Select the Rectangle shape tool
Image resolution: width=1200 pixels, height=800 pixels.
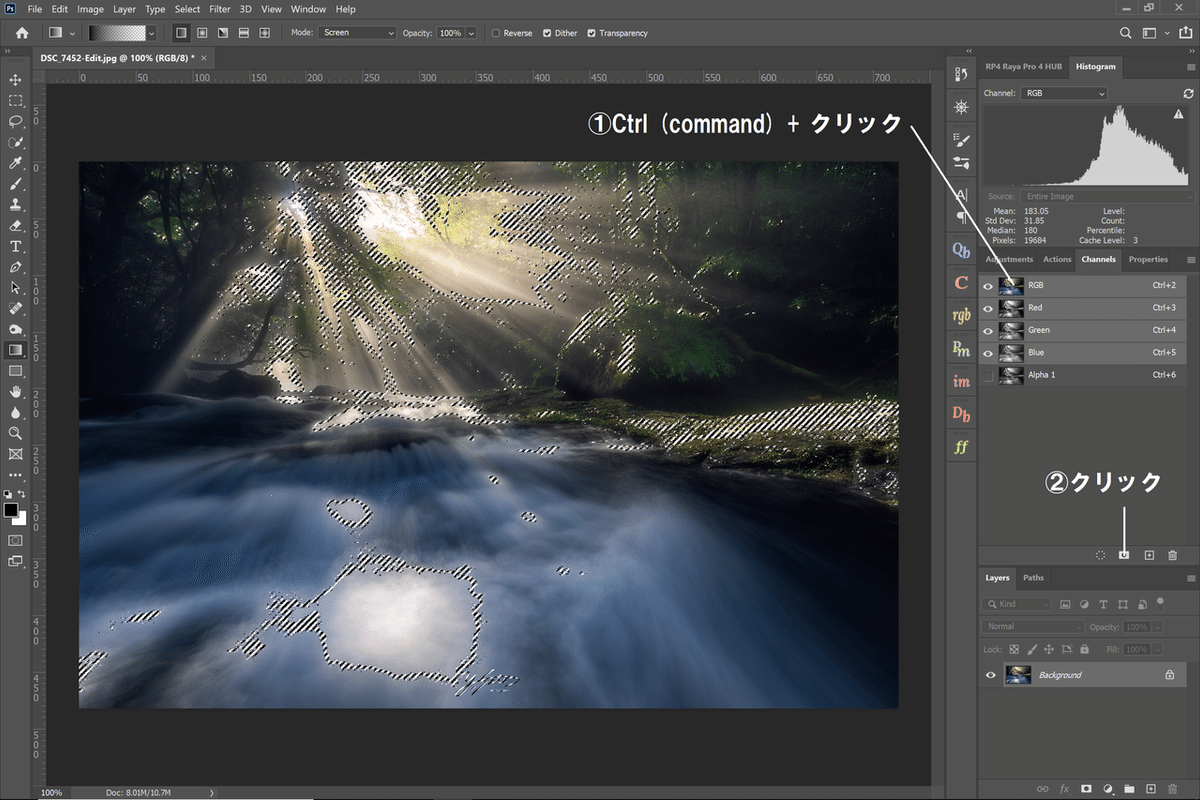click(x=15, y=371)
